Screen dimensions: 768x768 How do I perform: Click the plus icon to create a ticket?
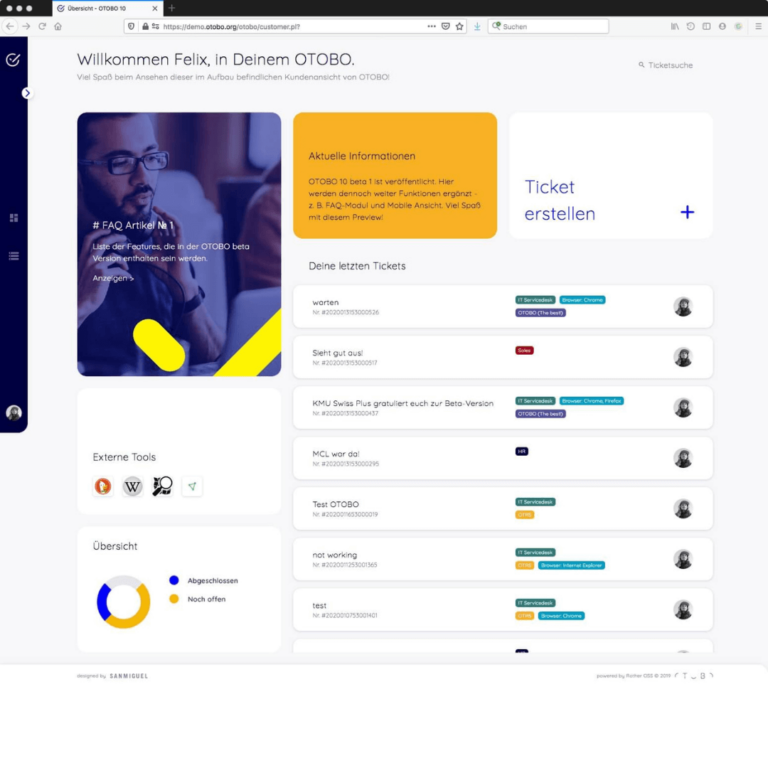[687, 212]
